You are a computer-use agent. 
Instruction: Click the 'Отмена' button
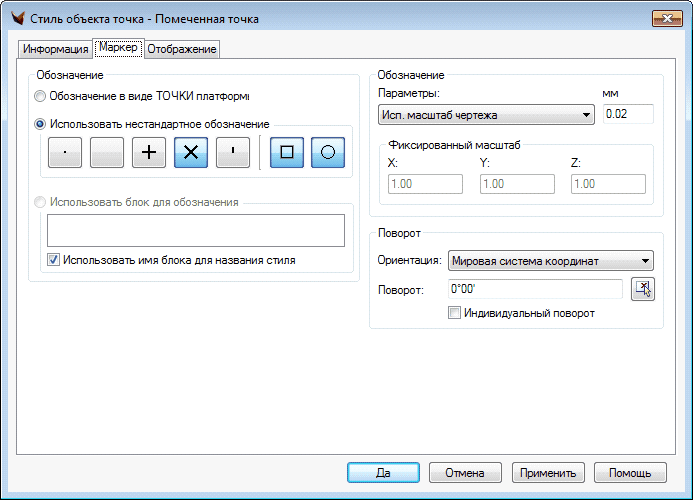tap(465, 473)
